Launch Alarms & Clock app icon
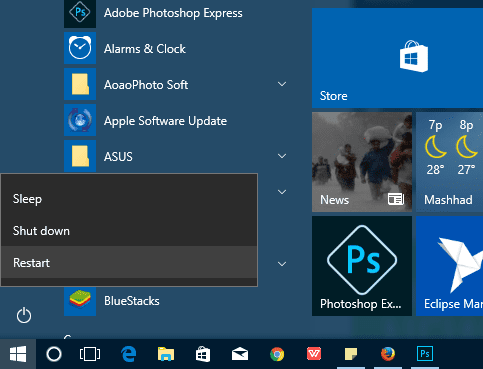 click(80, 48)
